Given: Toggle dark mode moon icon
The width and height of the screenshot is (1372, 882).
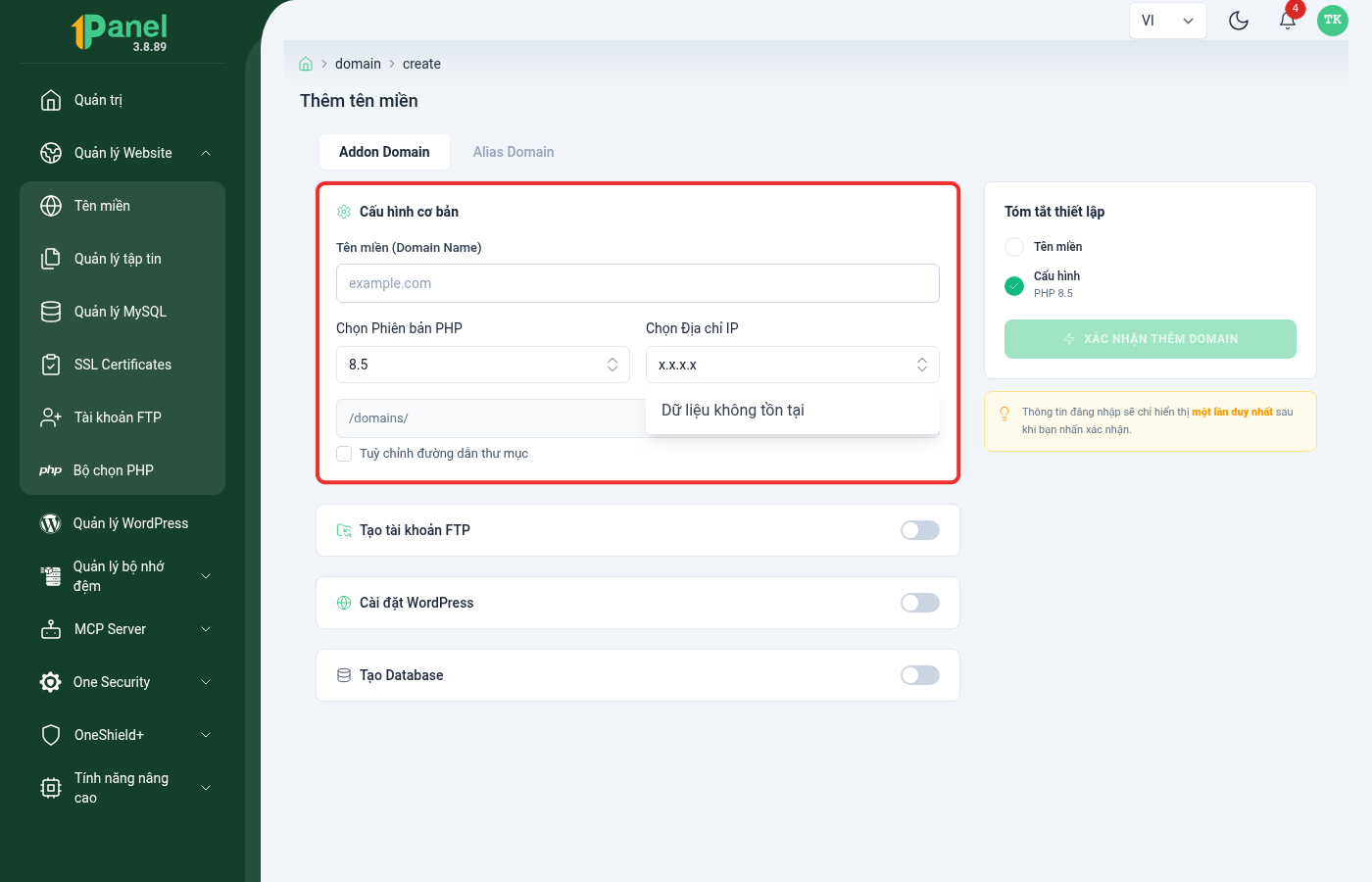Looking at the screenshot, I should pos(1239,21).
